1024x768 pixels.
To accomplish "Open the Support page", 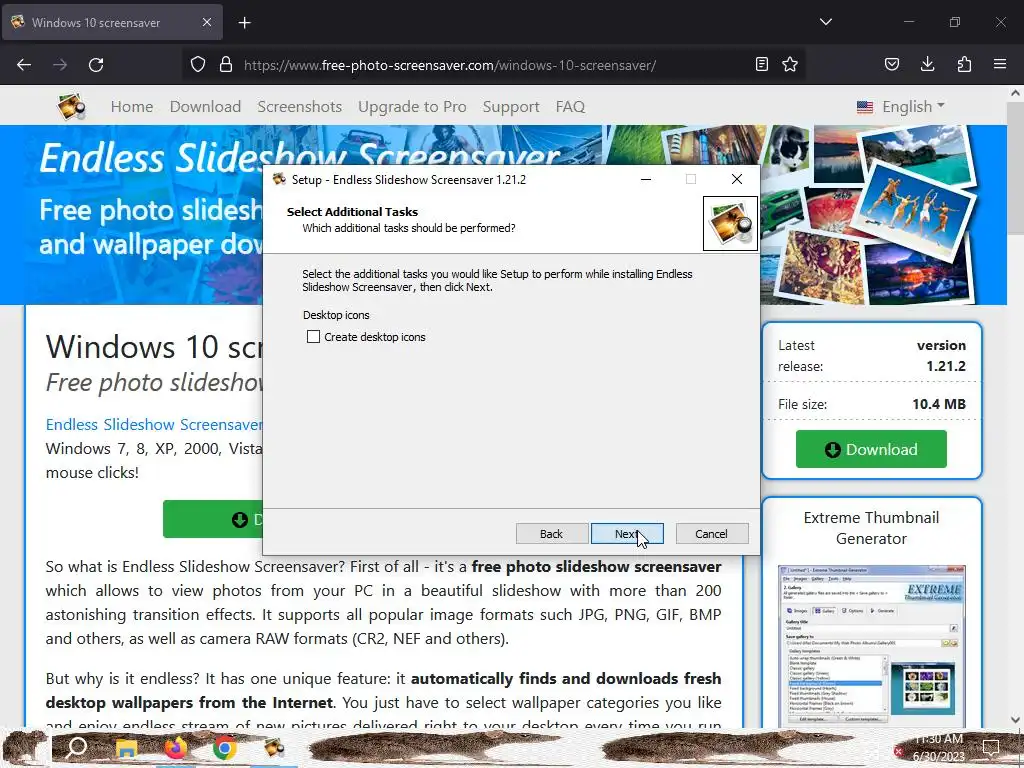I will click(x=511, y=106).
